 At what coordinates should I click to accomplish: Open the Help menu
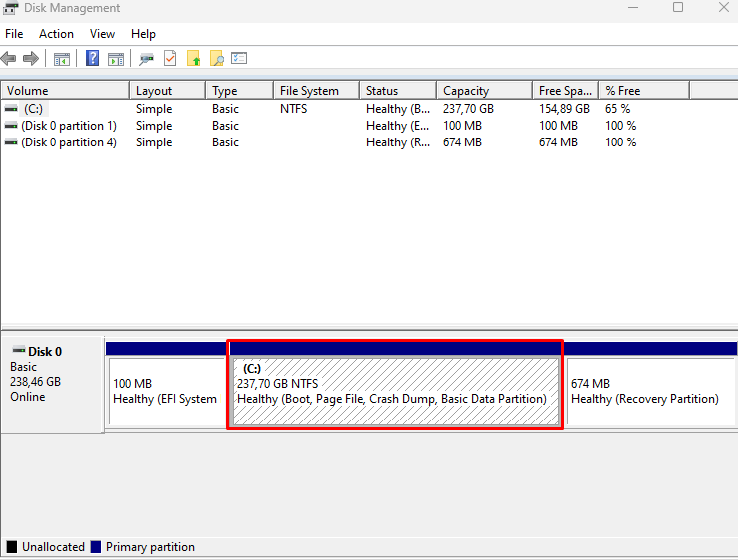143,34
